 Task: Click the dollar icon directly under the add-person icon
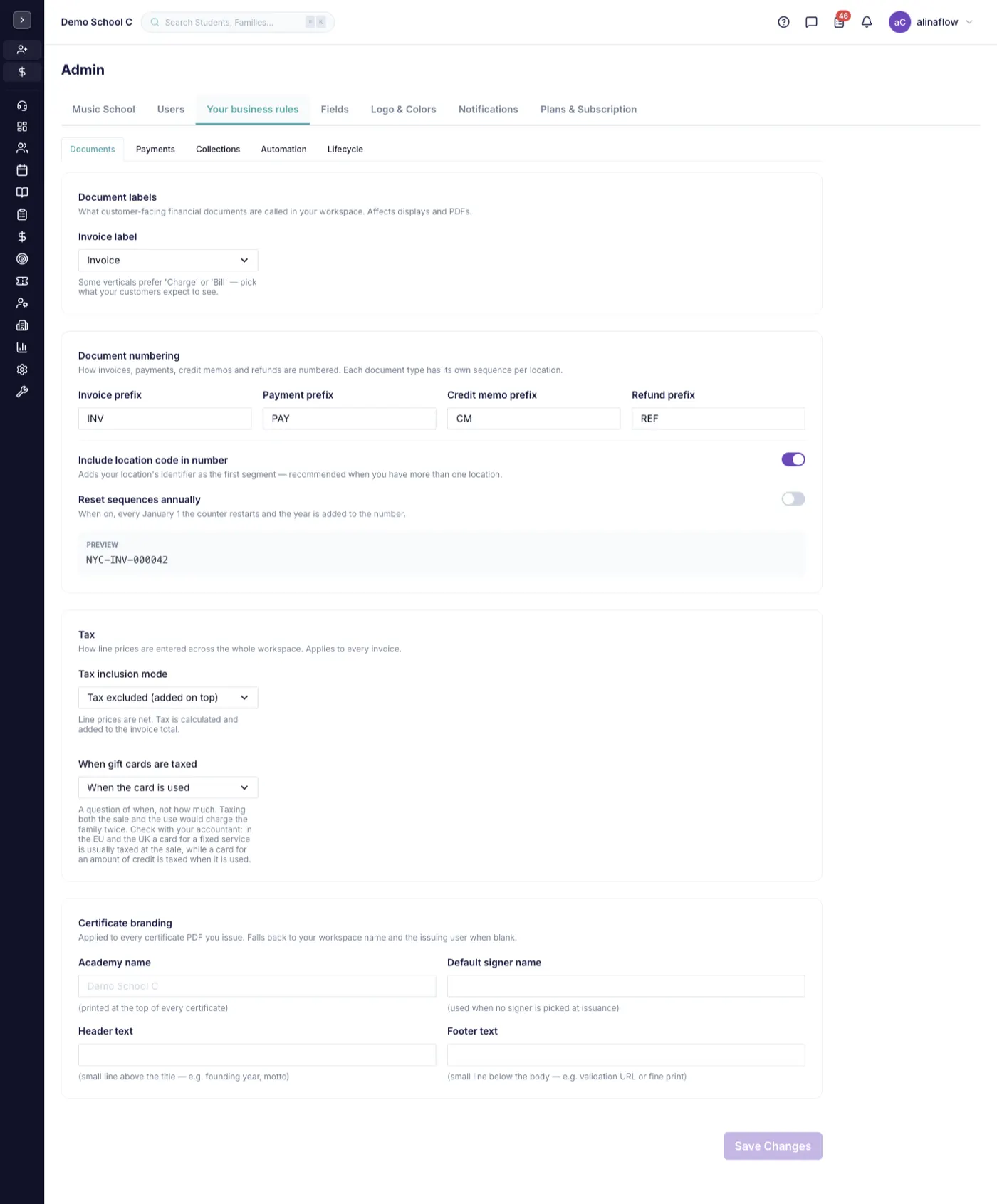[22, 72]
